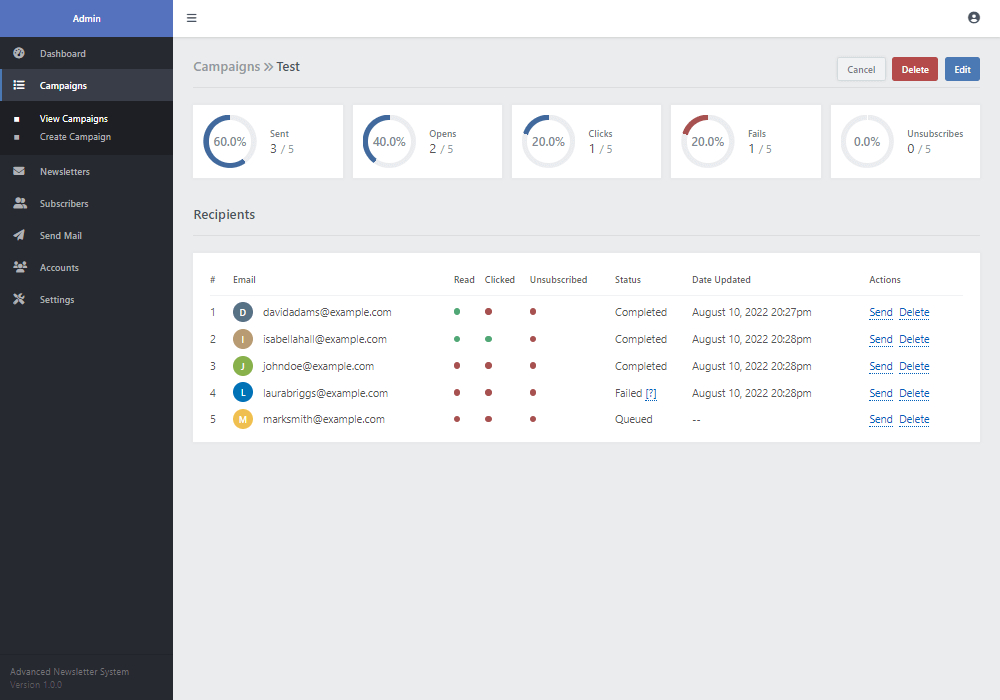Click the Cancel button
Image resolution: width=1000 pixels, height=700 pixels.
(861, 69)
